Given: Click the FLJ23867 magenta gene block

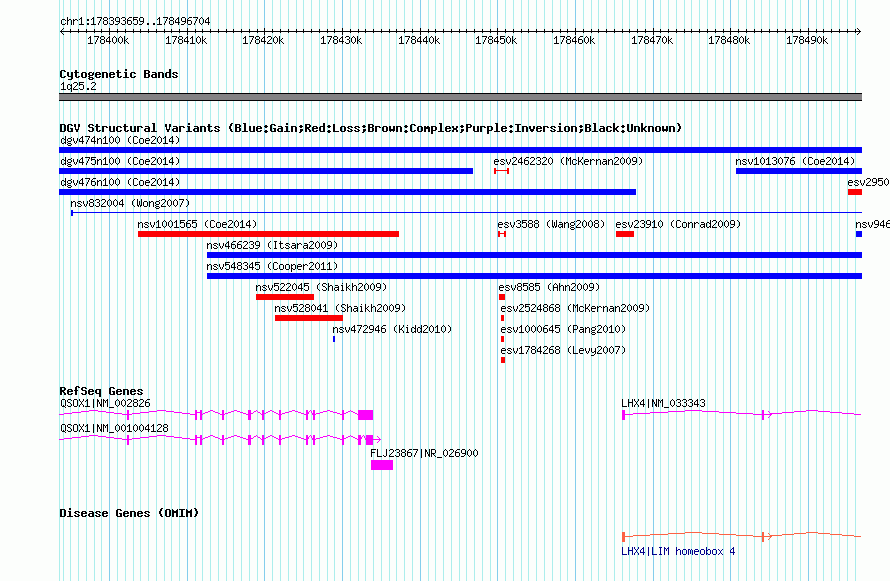Looking at the screenshot, I should pos(382,465).
